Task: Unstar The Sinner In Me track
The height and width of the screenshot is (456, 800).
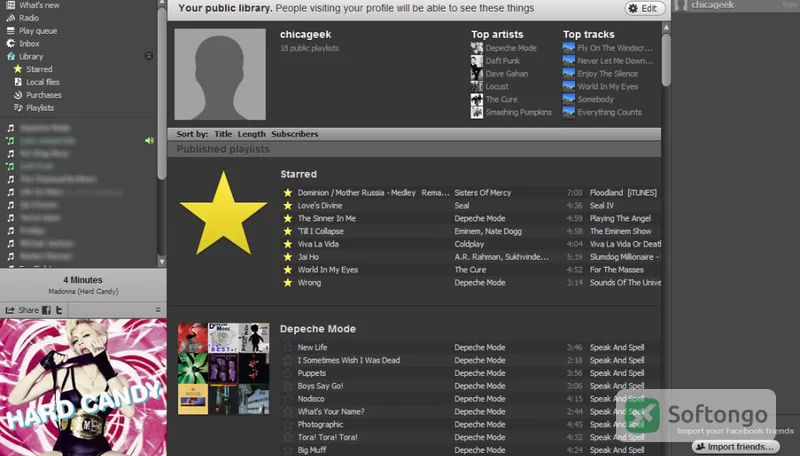Action: pyautogui.click(x=288, y=218)
